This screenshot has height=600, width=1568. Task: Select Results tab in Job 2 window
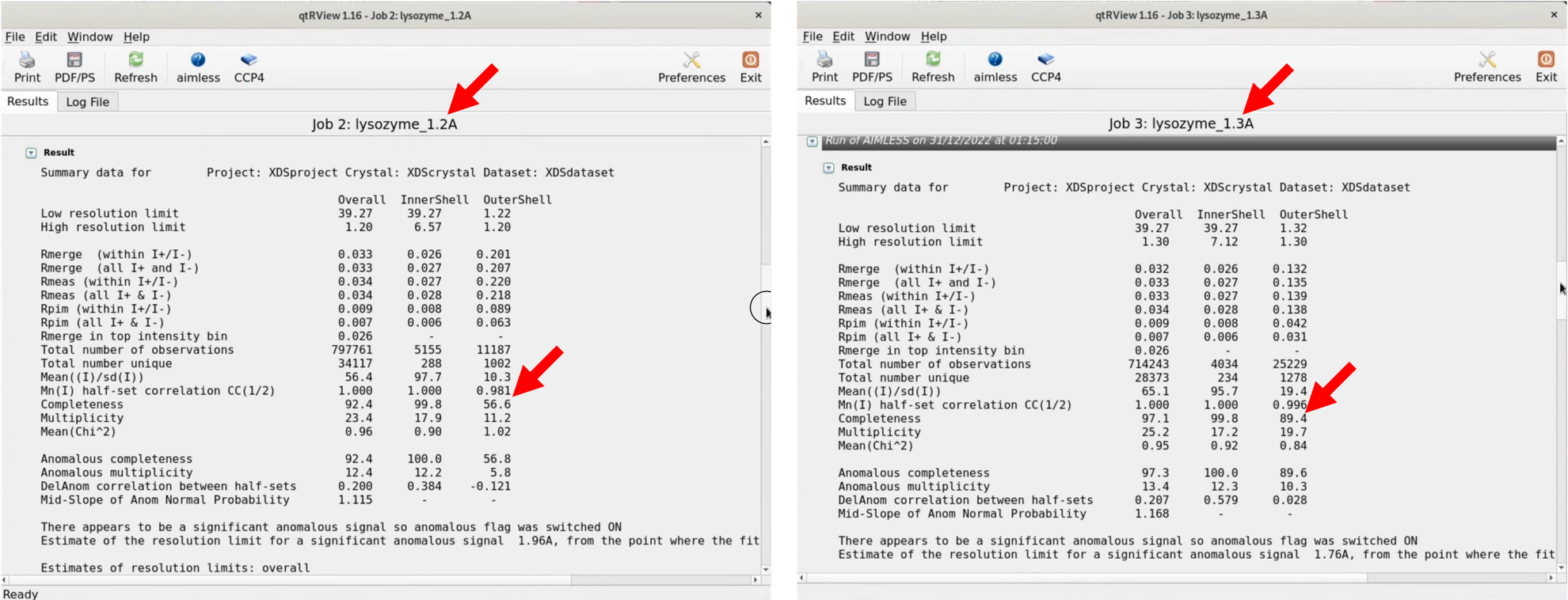click(28, 101)
